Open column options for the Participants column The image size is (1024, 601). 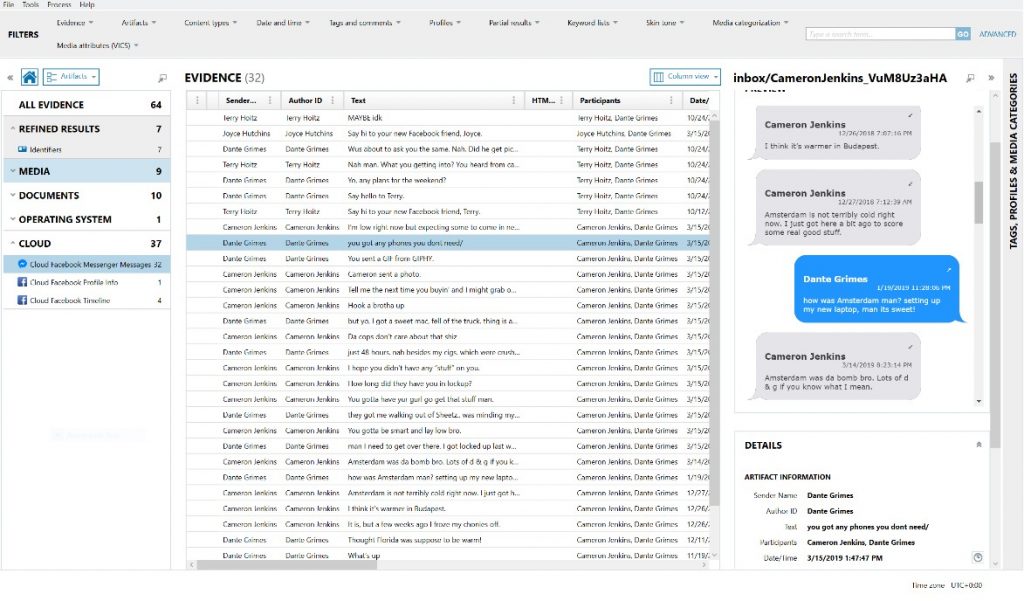(671, 101)
